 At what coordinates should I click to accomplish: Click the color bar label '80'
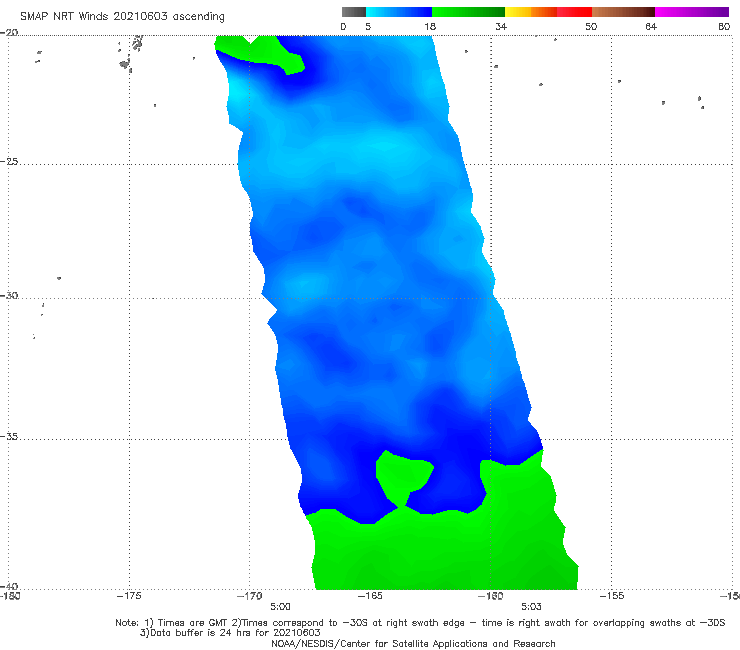pyautogui.click(x=724, y=26)
